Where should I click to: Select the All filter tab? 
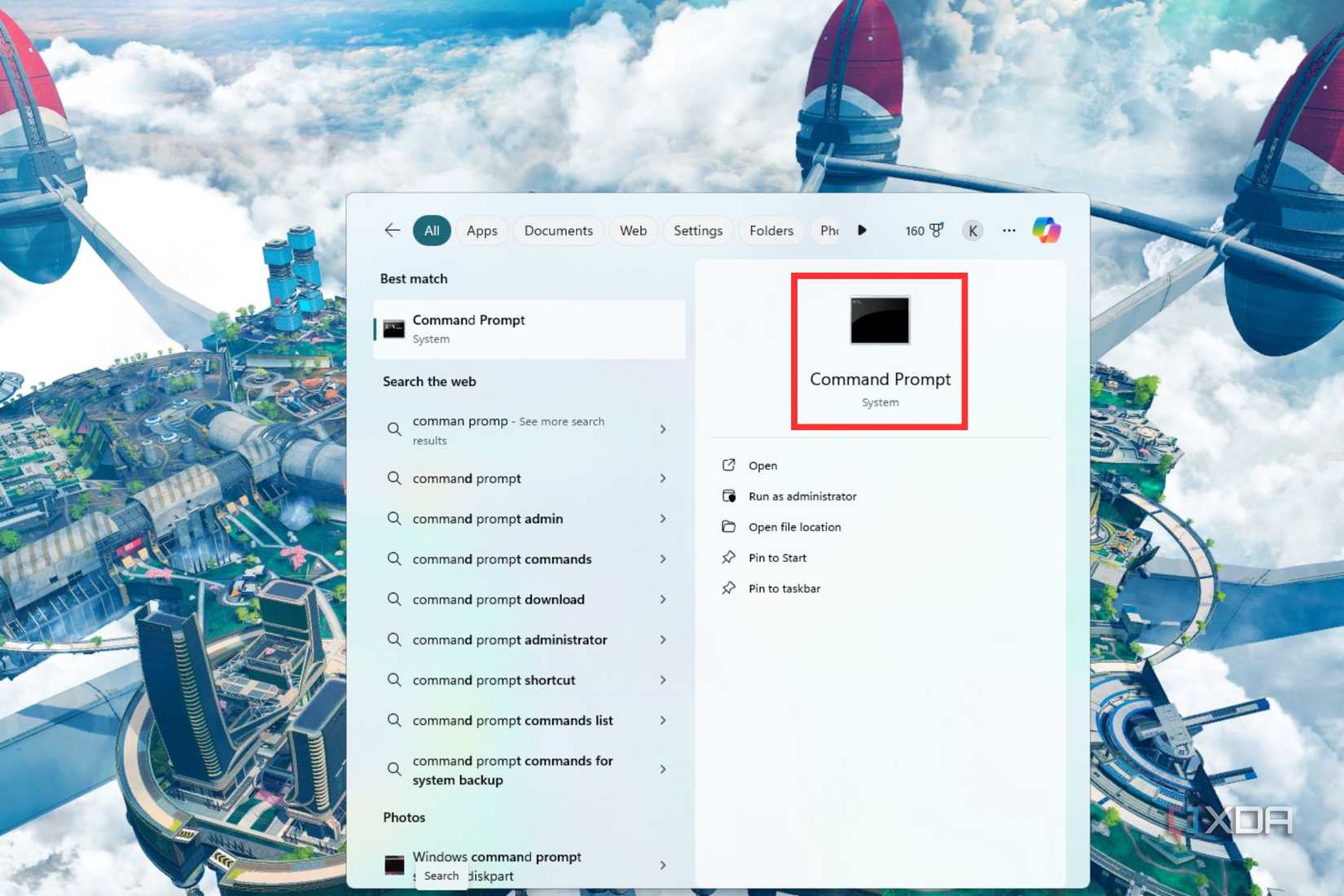432,231
